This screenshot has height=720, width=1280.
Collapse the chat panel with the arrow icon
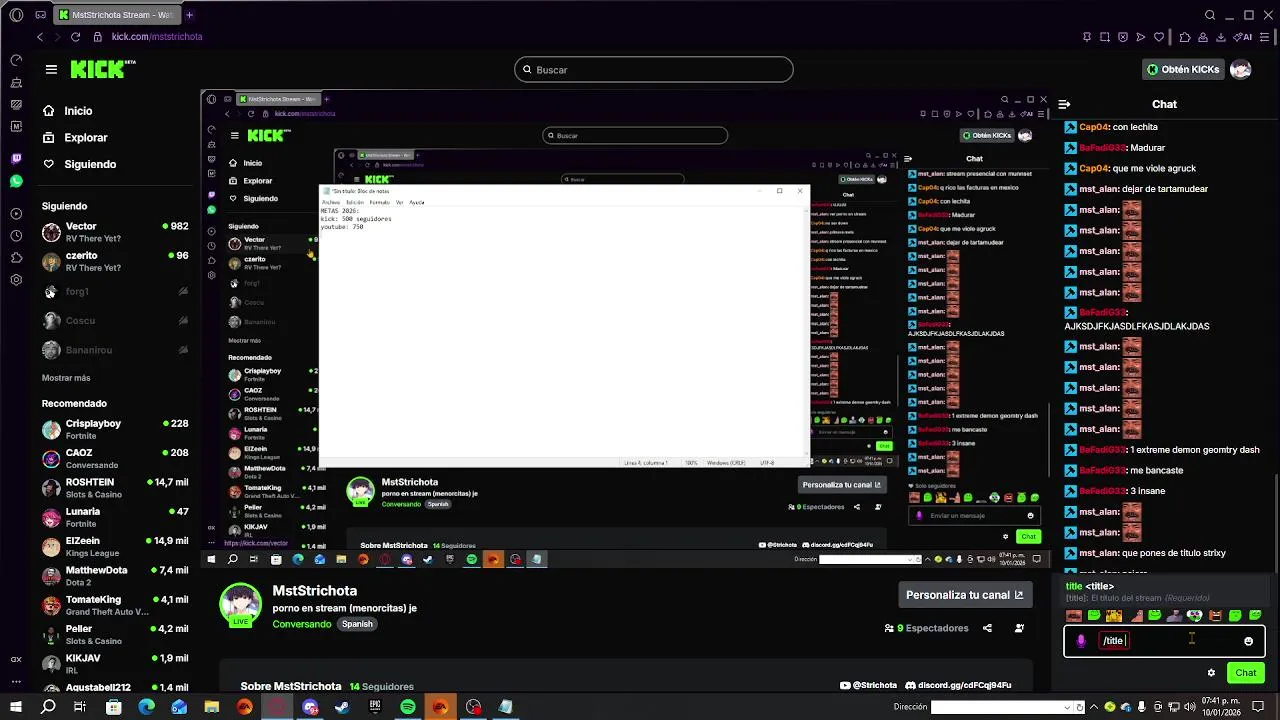coord(1064,104)
